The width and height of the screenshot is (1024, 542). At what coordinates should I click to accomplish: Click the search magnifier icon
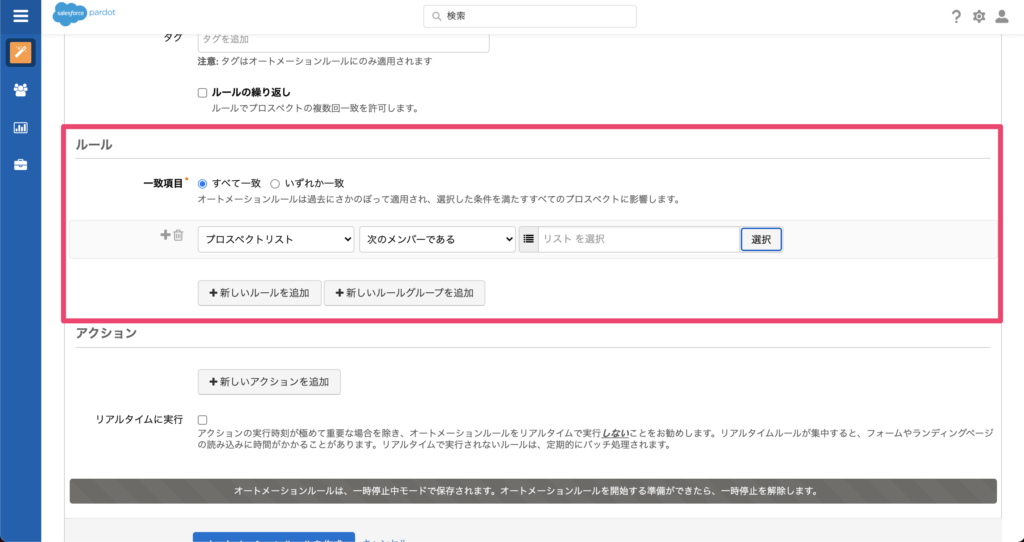click(x=436, y=16)
